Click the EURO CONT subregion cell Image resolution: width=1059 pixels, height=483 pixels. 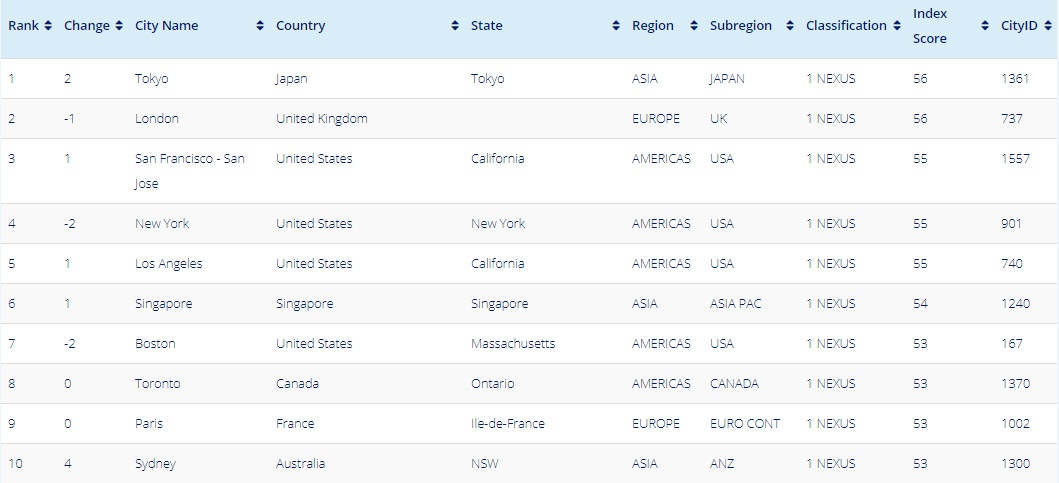pos(745,424)
